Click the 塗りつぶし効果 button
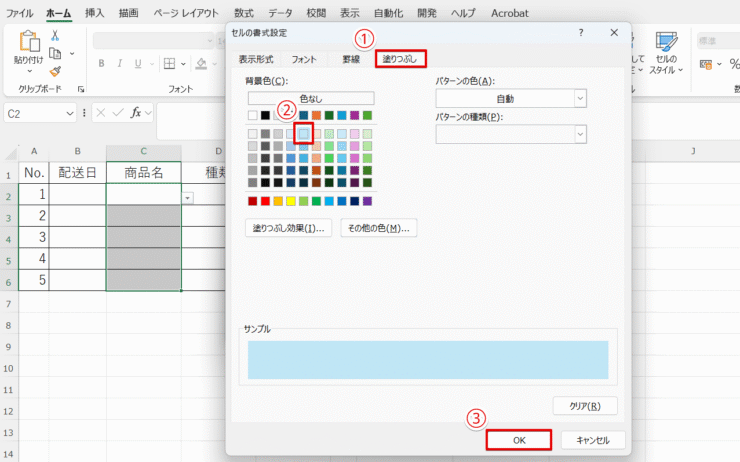Image resolution: width=740 pixels, height=462 pixels. 287,228
